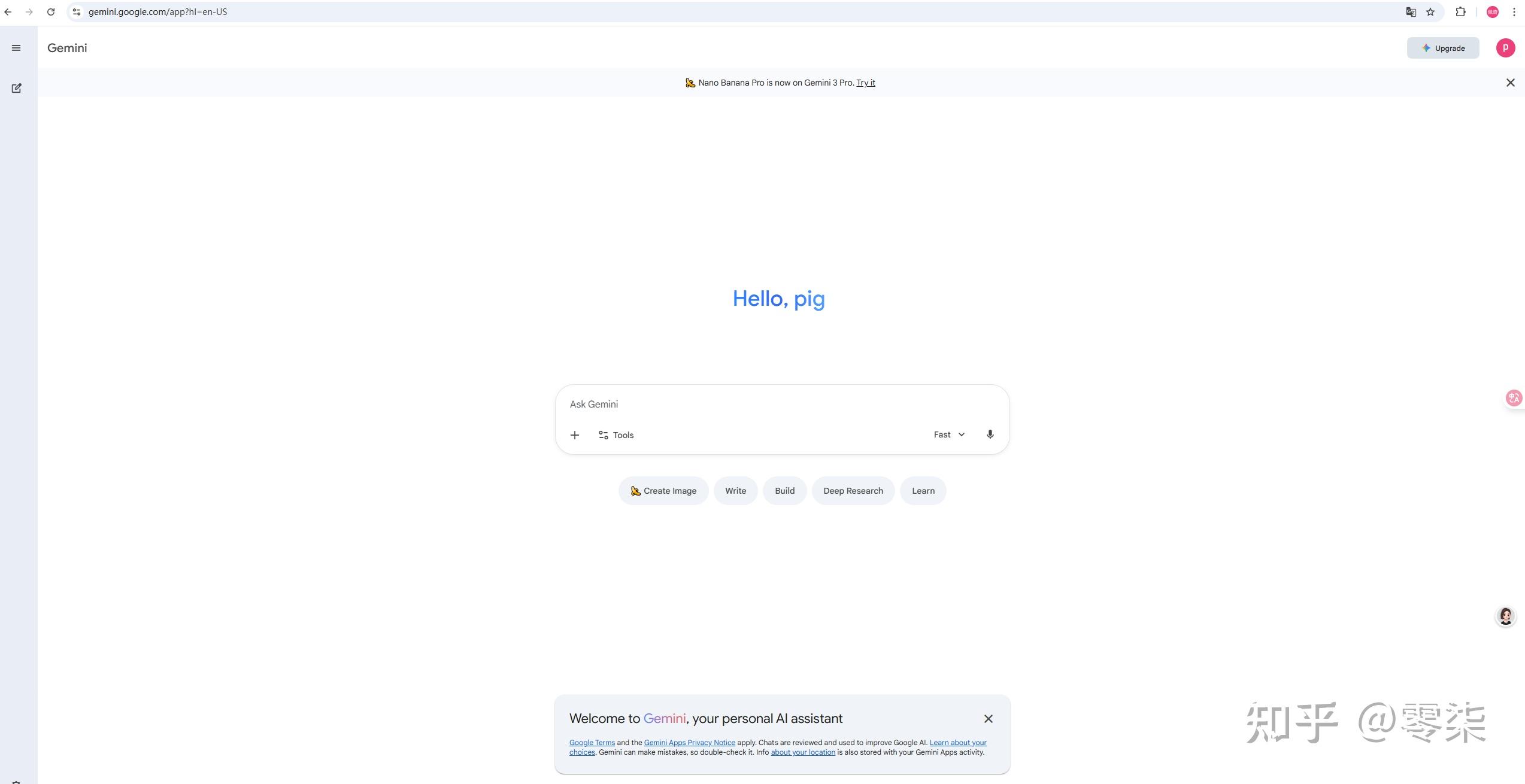Open the account avatar menu
Image resolution: width=1525 pixels, height=784 pixels.
tap(1505, 48)
